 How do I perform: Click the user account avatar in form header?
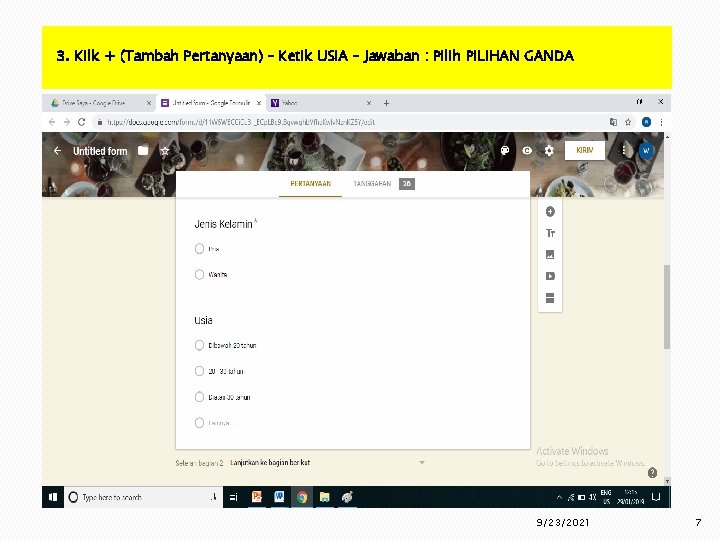click(646, 151)
